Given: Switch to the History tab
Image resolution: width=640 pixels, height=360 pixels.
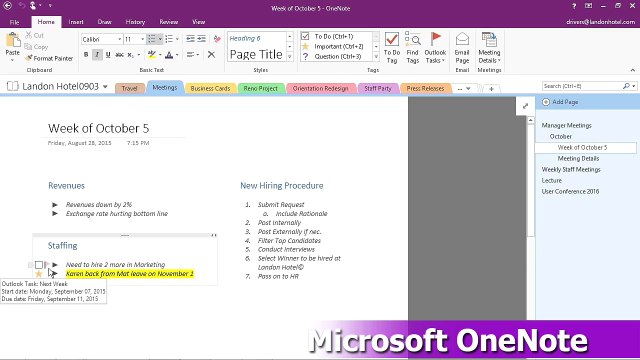Looking at the screenshot, I should (135, 22).
